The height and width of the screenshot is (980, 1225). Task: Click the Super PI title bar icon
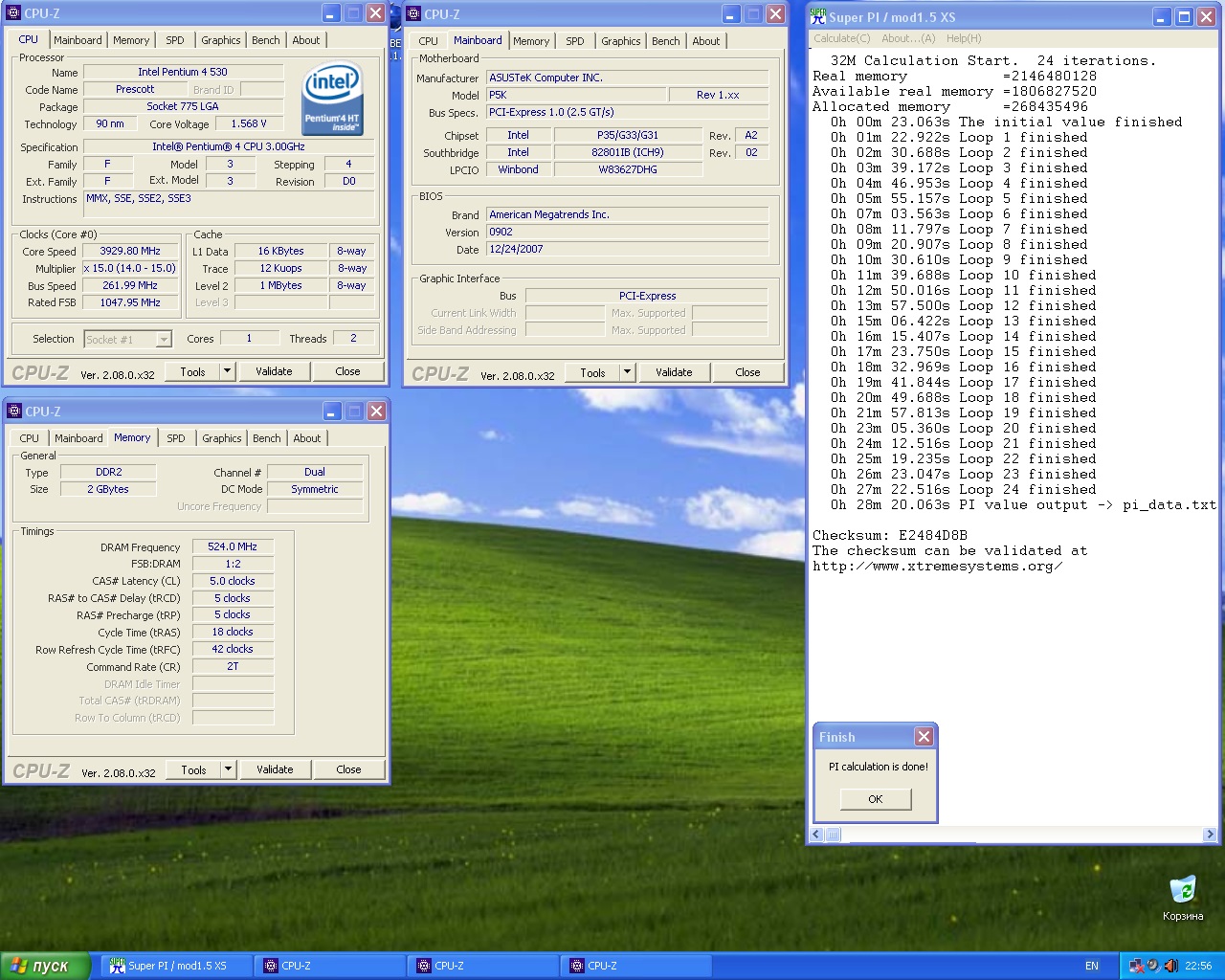tap(818, 16)
